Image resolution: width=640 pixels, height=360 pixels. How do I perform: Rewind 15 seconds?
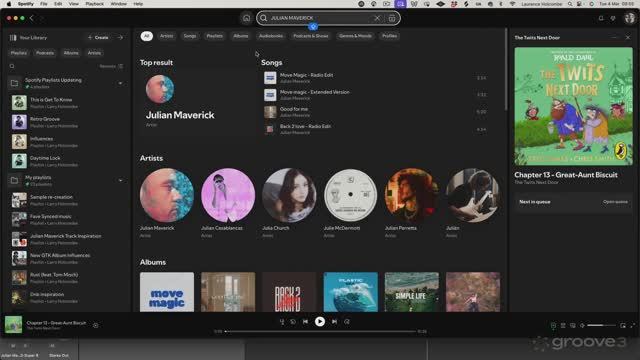(293, 322)
